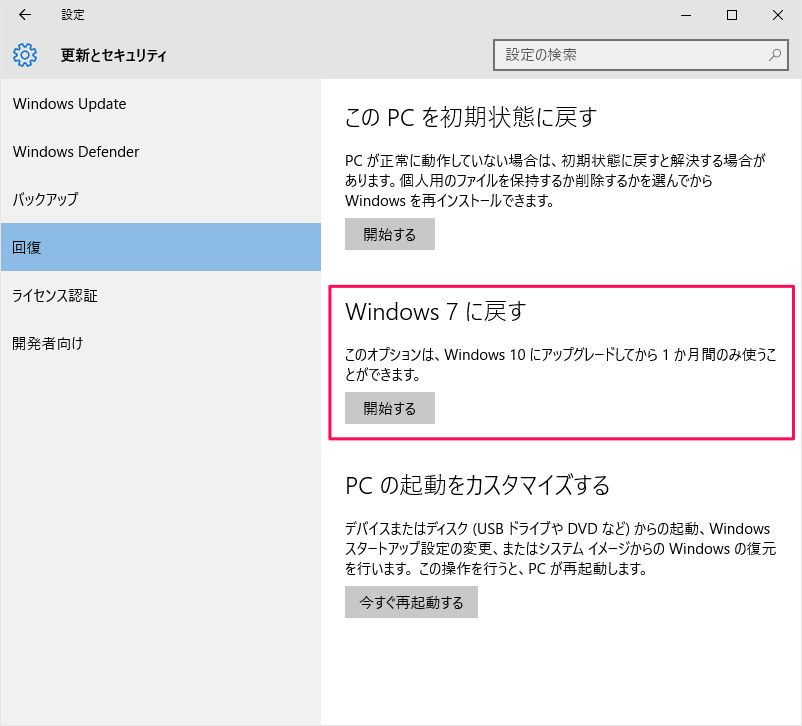Minimize the 設定 window
Image resolution: width=802 pixels, height=726 pixels.
click(686, 15)
